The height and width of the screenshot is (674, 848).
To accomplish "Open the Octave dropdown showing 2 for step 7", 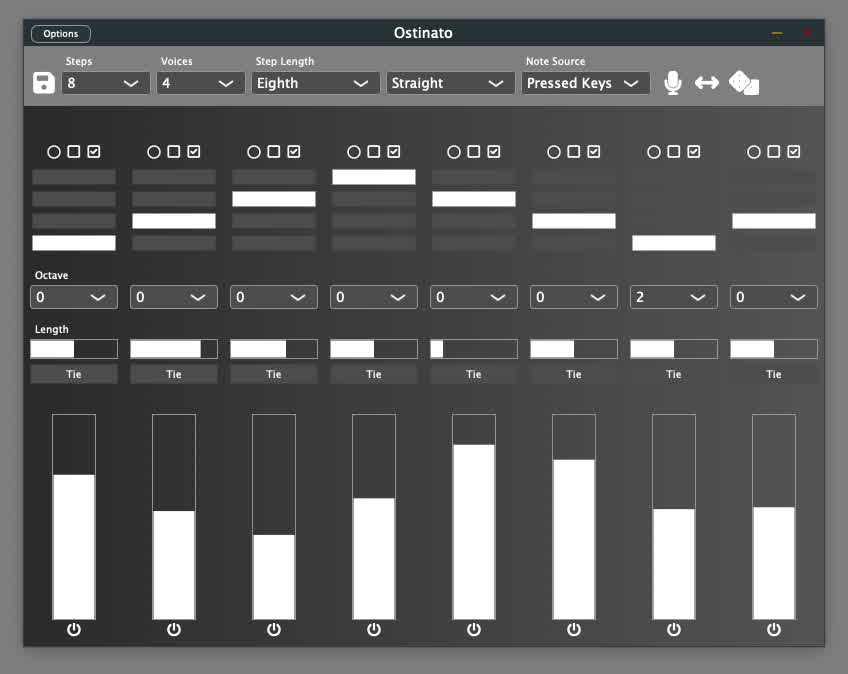I will coord(674,297).
